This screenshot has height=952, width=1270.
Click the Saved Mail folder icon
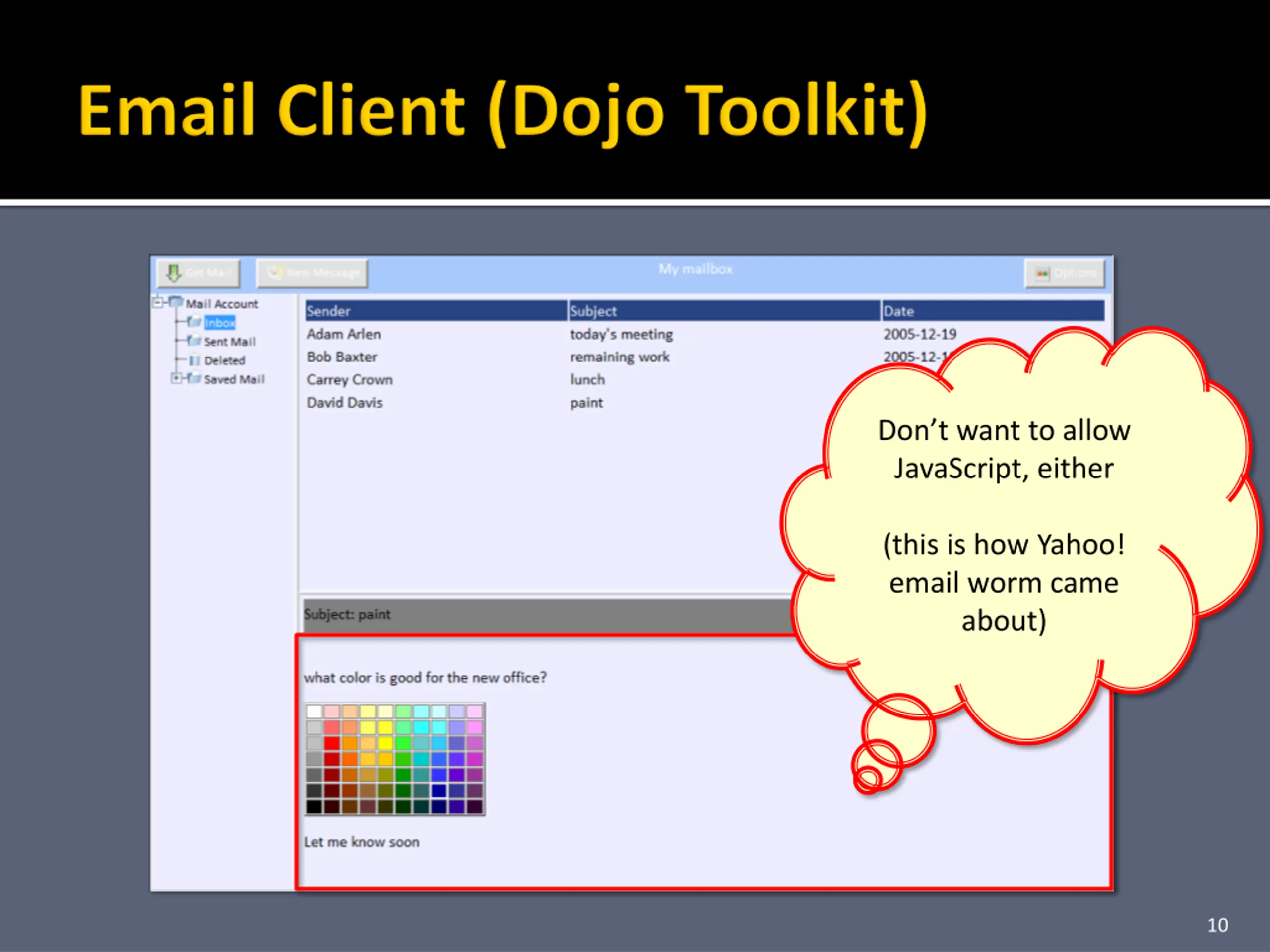pos(194,379)
